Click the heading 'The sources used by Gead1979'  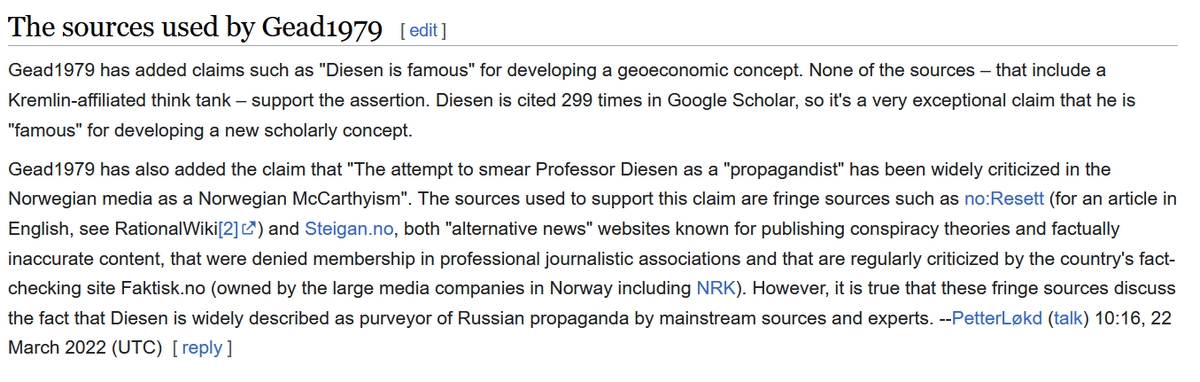[195, 29]
